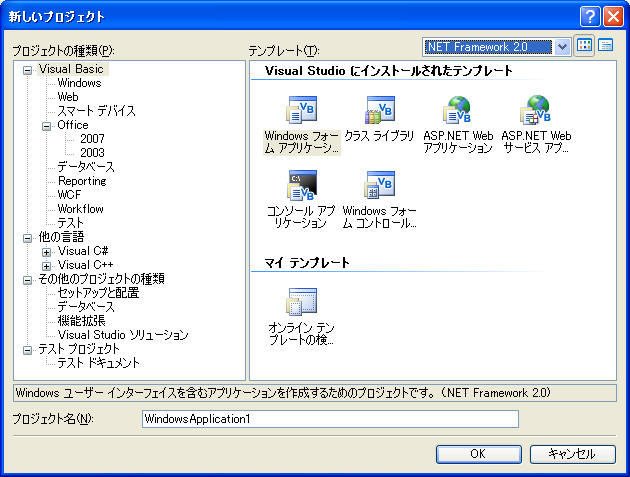
Task: Collapse the Visual Basic tree node
Action: pos(27,70)
